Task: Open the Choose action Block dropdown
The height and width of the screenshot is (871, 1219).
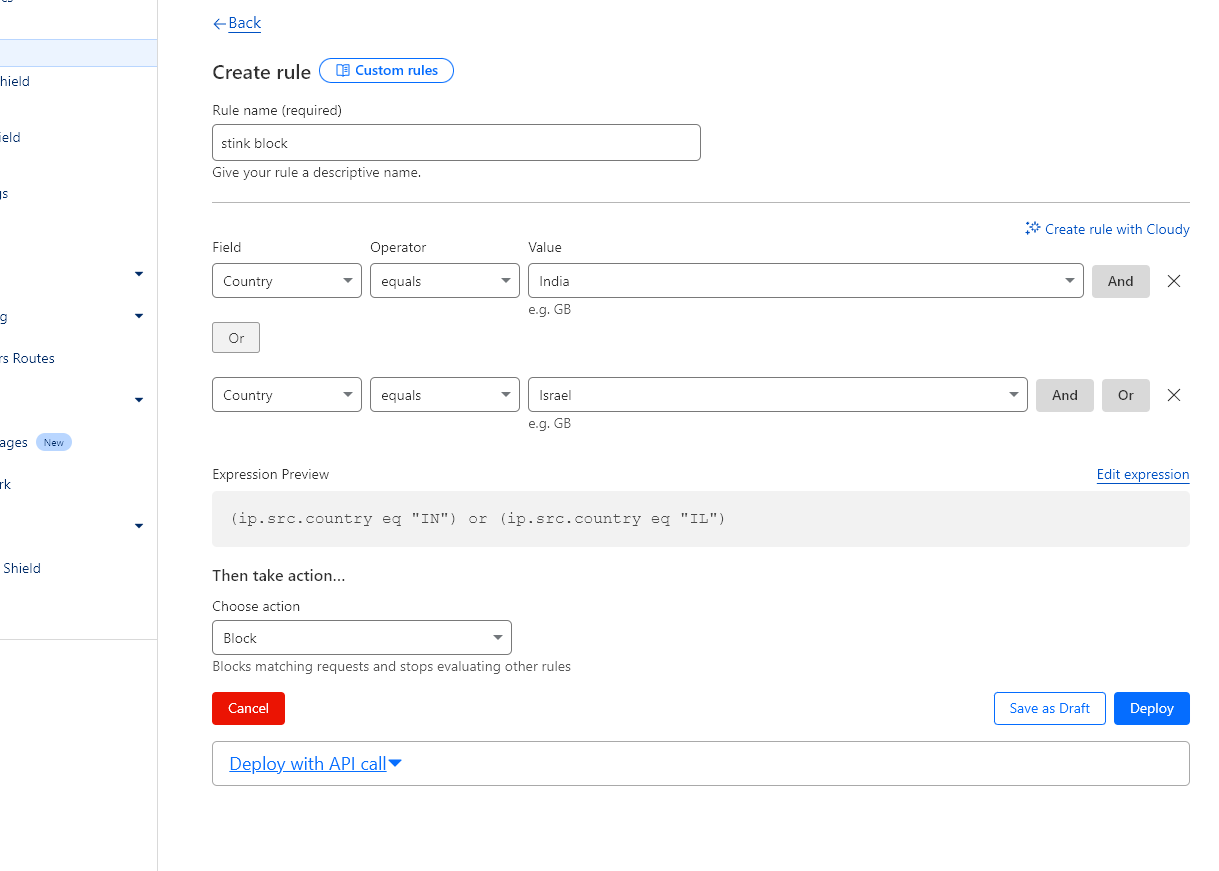Action: pos(362,638)
